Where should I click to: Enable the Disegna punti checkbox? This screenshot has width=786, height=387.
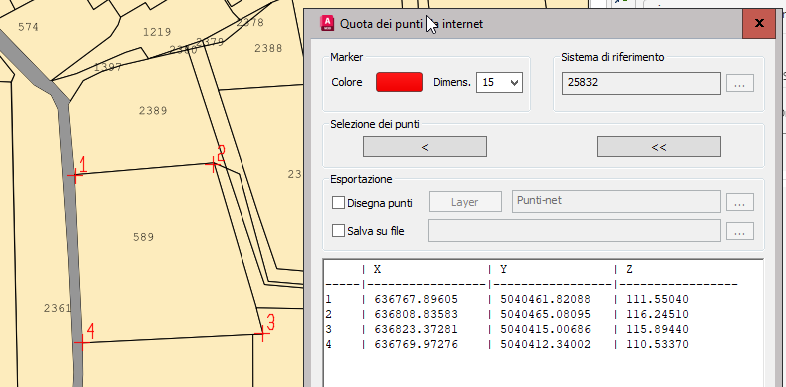click(338, 203)
